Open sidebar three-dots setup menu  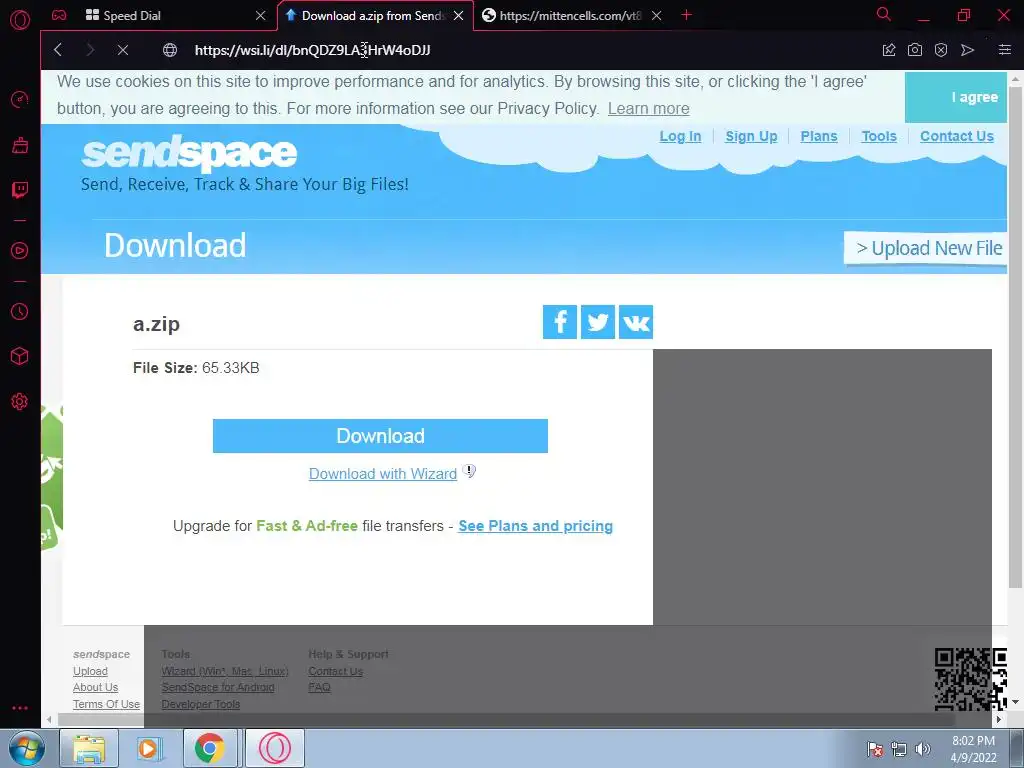tap(20, 708)
